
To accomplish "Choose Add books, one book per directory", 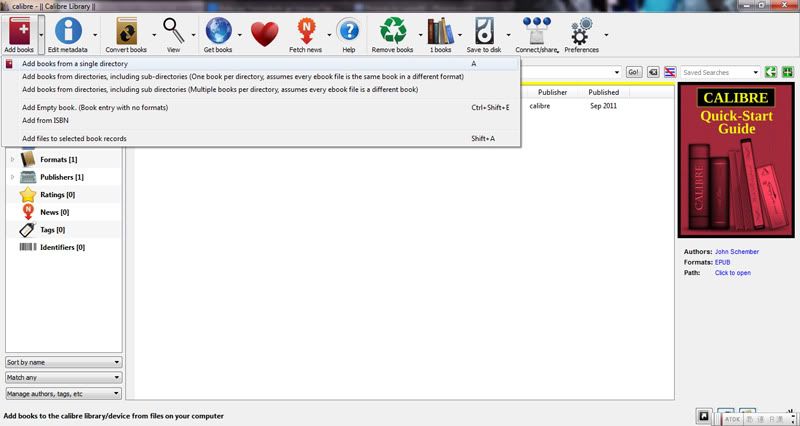I will 261,77.
